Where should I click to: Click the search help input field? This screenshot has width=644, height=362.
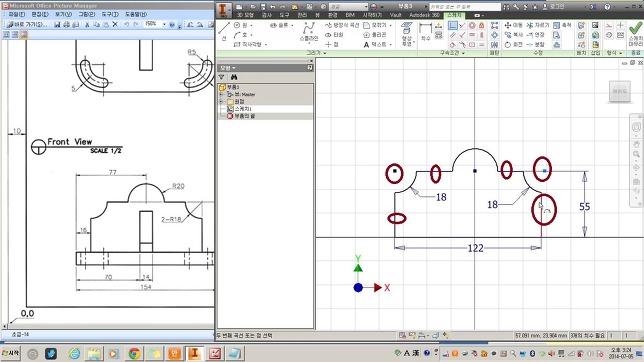[x=465, y=7]
